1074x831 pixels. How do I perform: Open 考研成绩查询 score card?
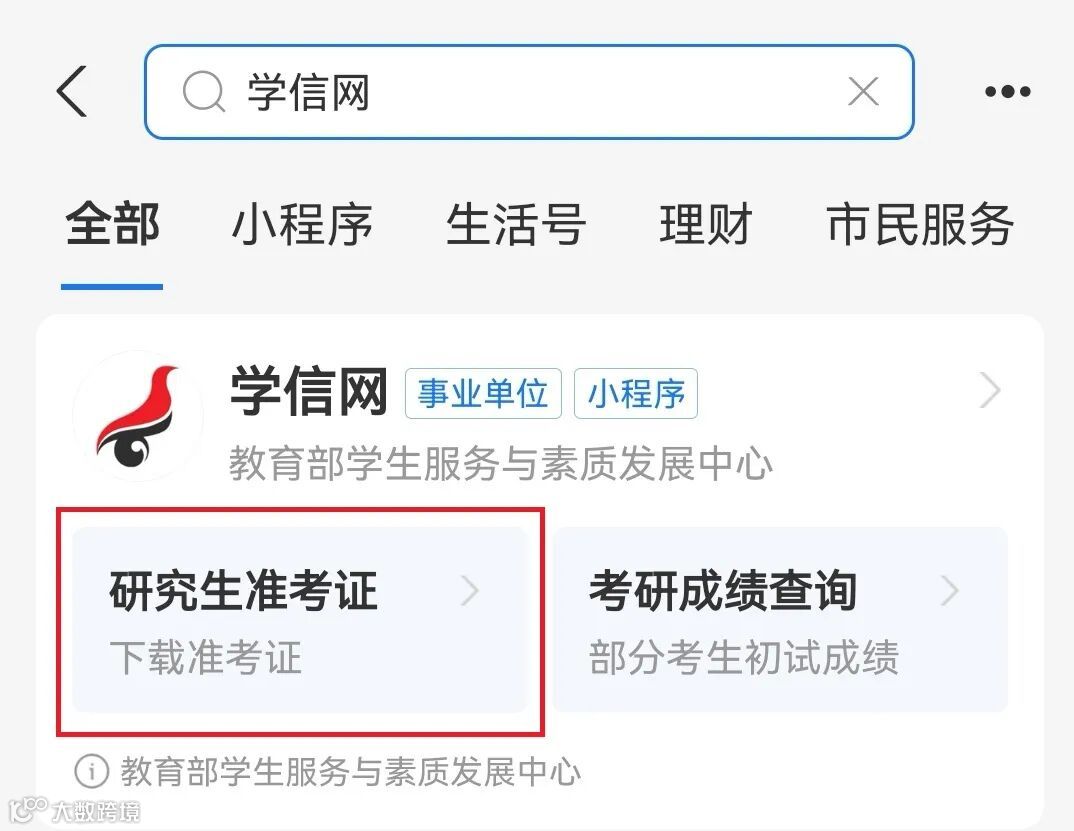780,619
